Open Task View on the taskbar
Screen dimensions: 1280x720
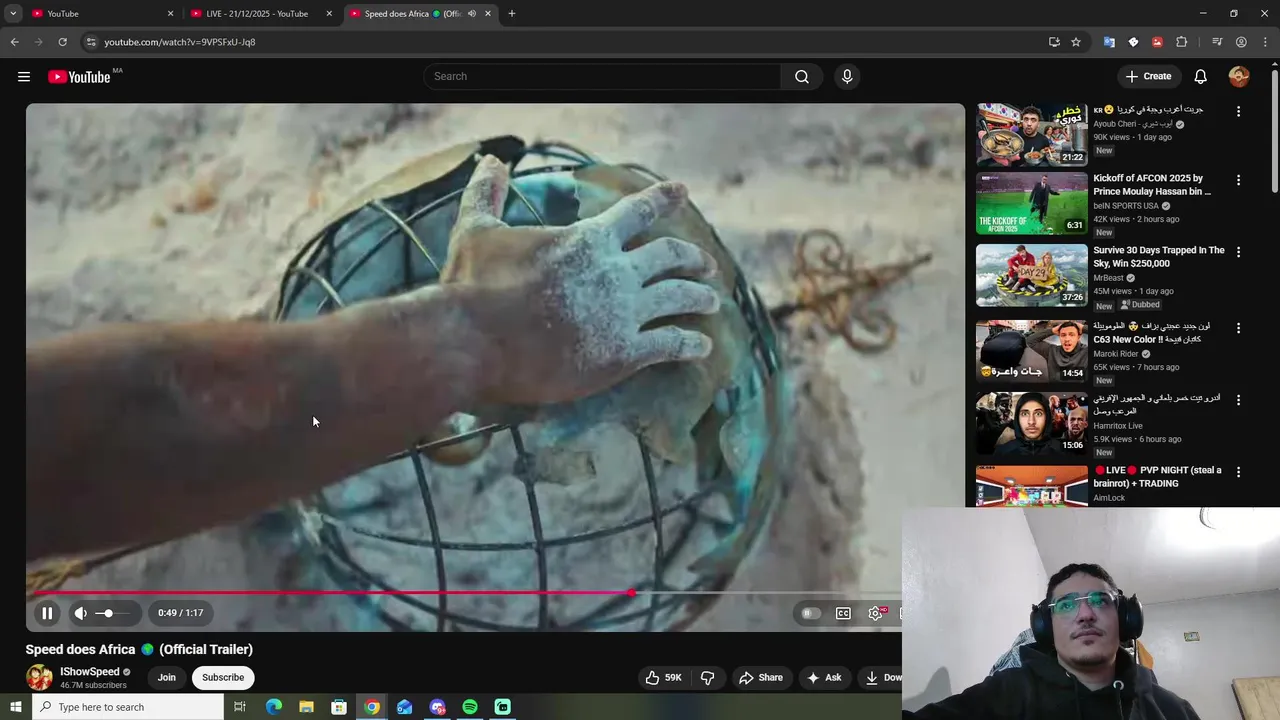pyautogui.click(x=240, y=707)
